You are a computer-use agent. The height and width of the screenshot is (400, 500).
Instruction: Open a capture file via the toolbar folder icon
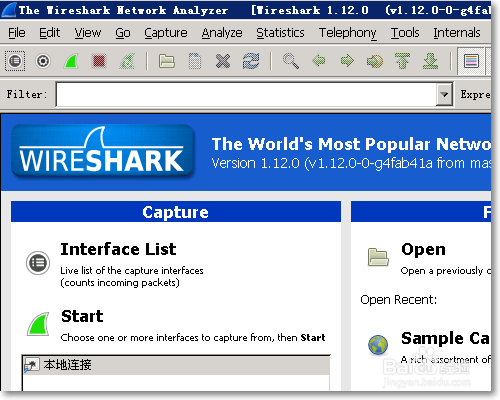(x=167, y=61)
